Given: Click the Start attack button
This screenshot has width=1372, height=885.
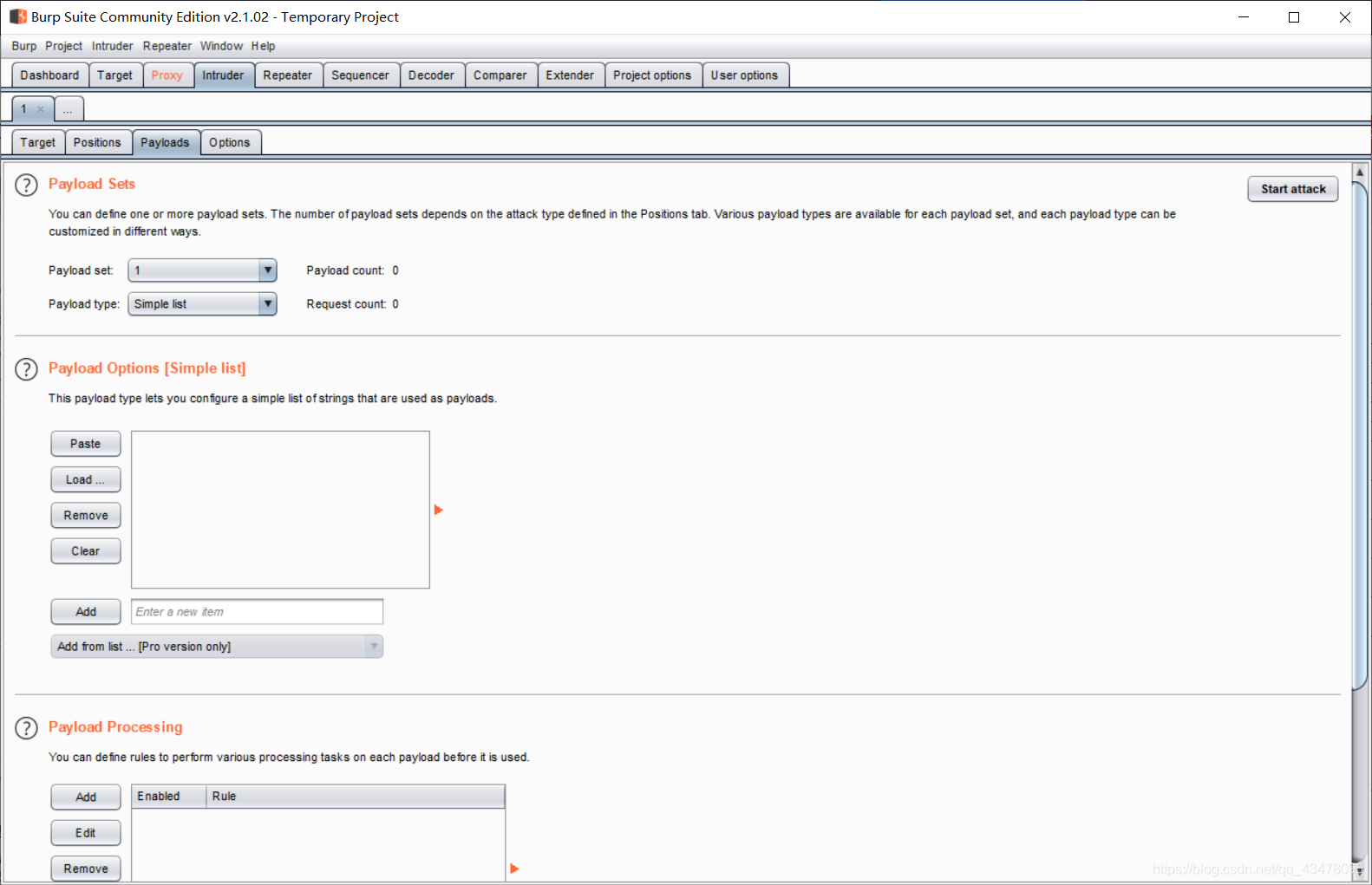Looking at the screenshot, I should coord(1293,189).
